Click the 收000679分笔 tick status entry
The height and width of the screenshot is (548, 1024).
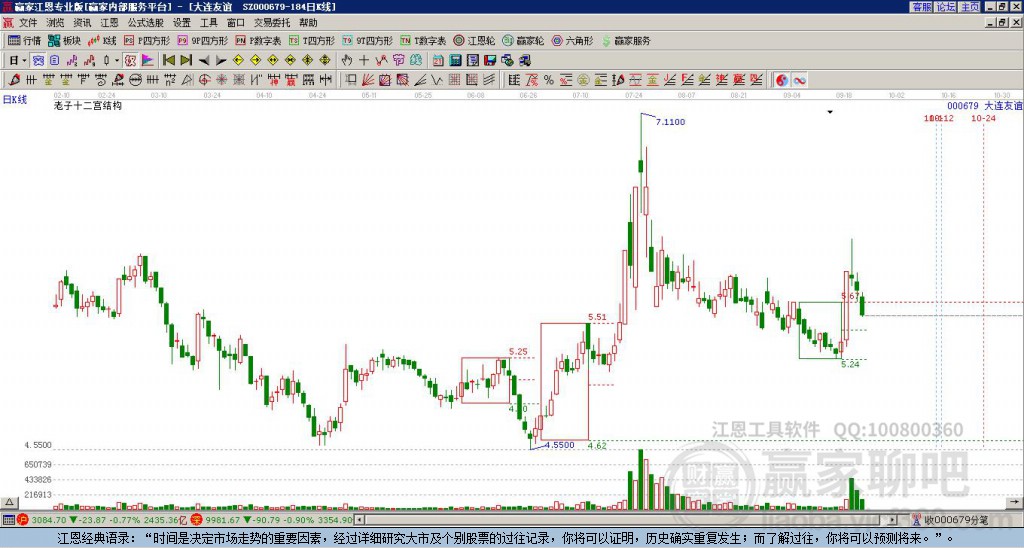point(950,520)
